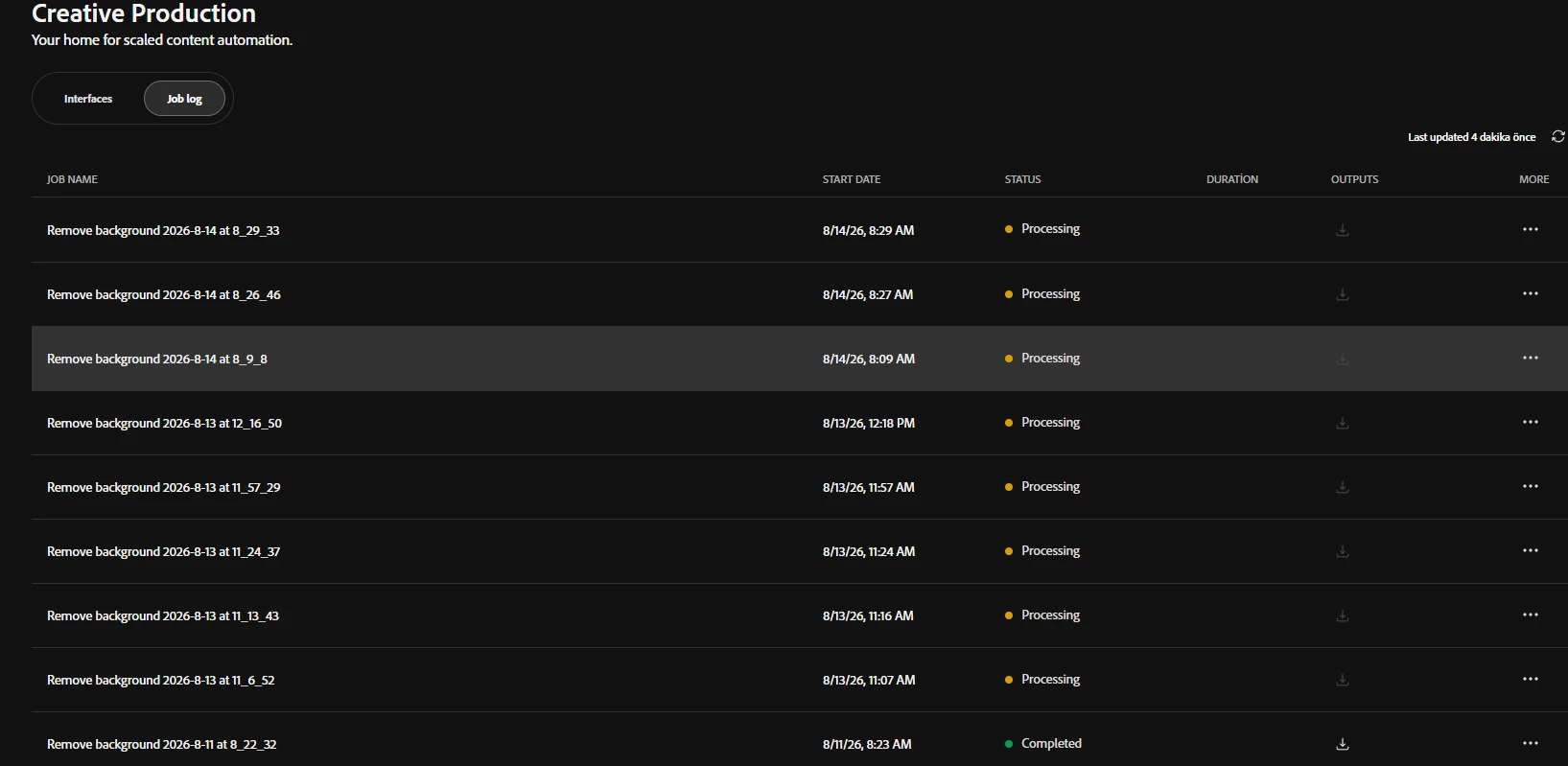The image size is (1568, 766).
Task: Open job Remove background 2026-8-14 at 8_26_46
Action: 164,294
